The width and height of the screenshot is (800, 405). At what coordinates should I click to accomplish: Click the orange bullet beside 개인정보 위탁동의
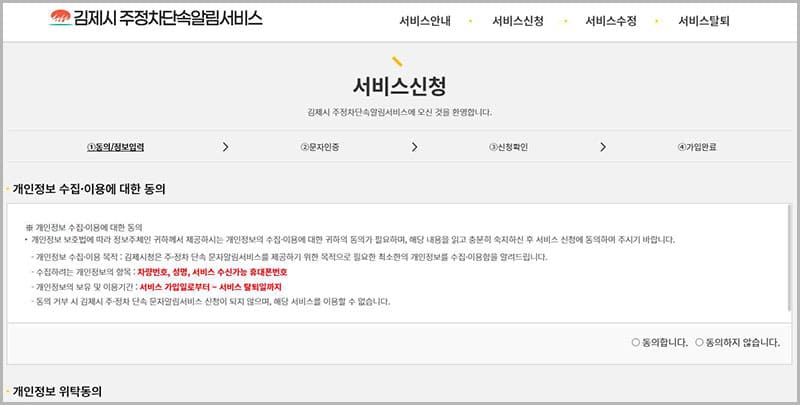[7, 391]
